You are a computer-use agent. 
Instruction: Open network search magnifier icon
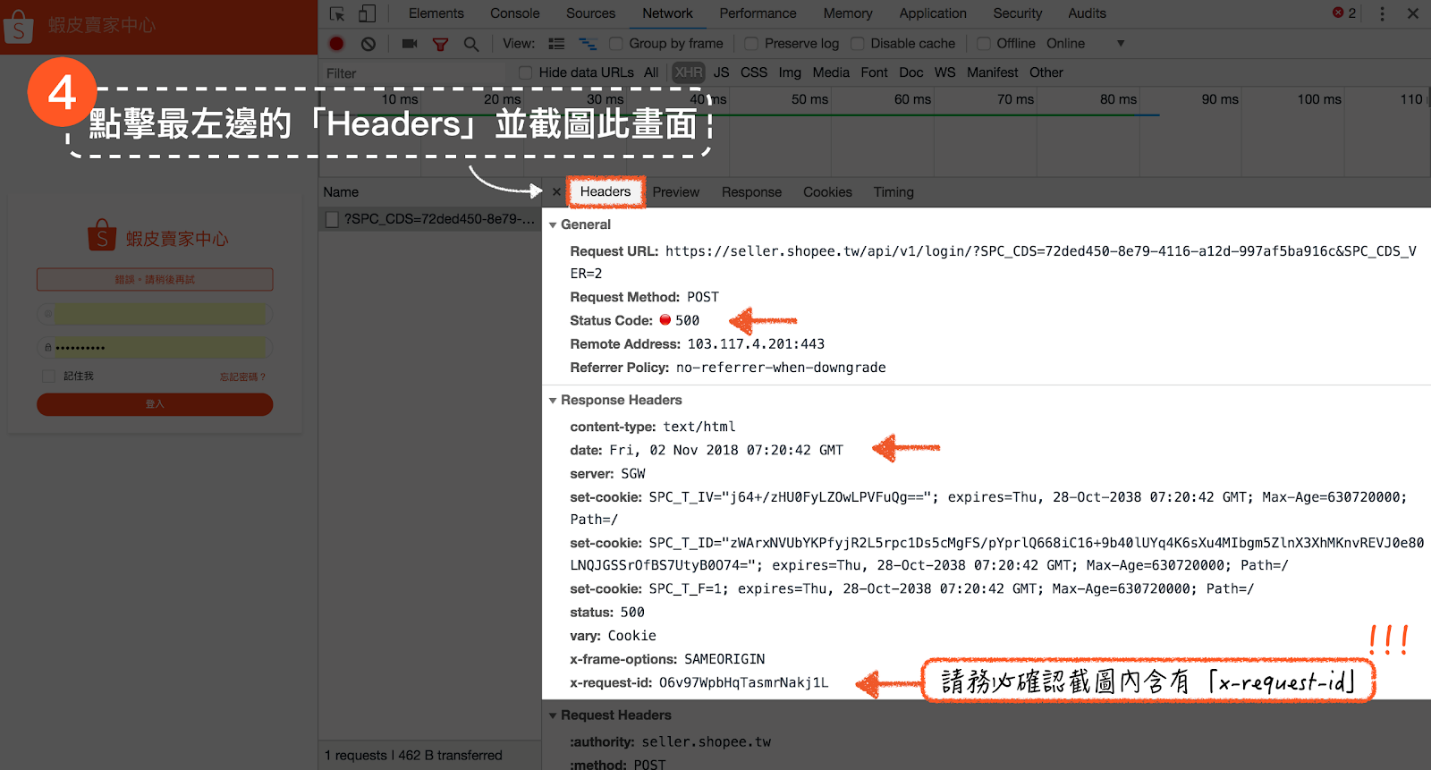(x=471, y=44)
